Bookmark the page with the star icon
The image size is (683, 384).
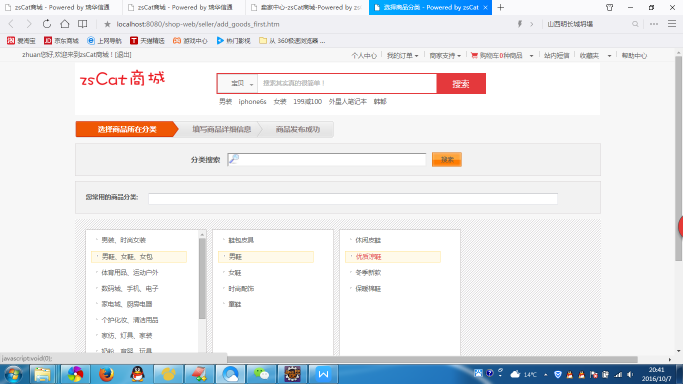point(107,24)
